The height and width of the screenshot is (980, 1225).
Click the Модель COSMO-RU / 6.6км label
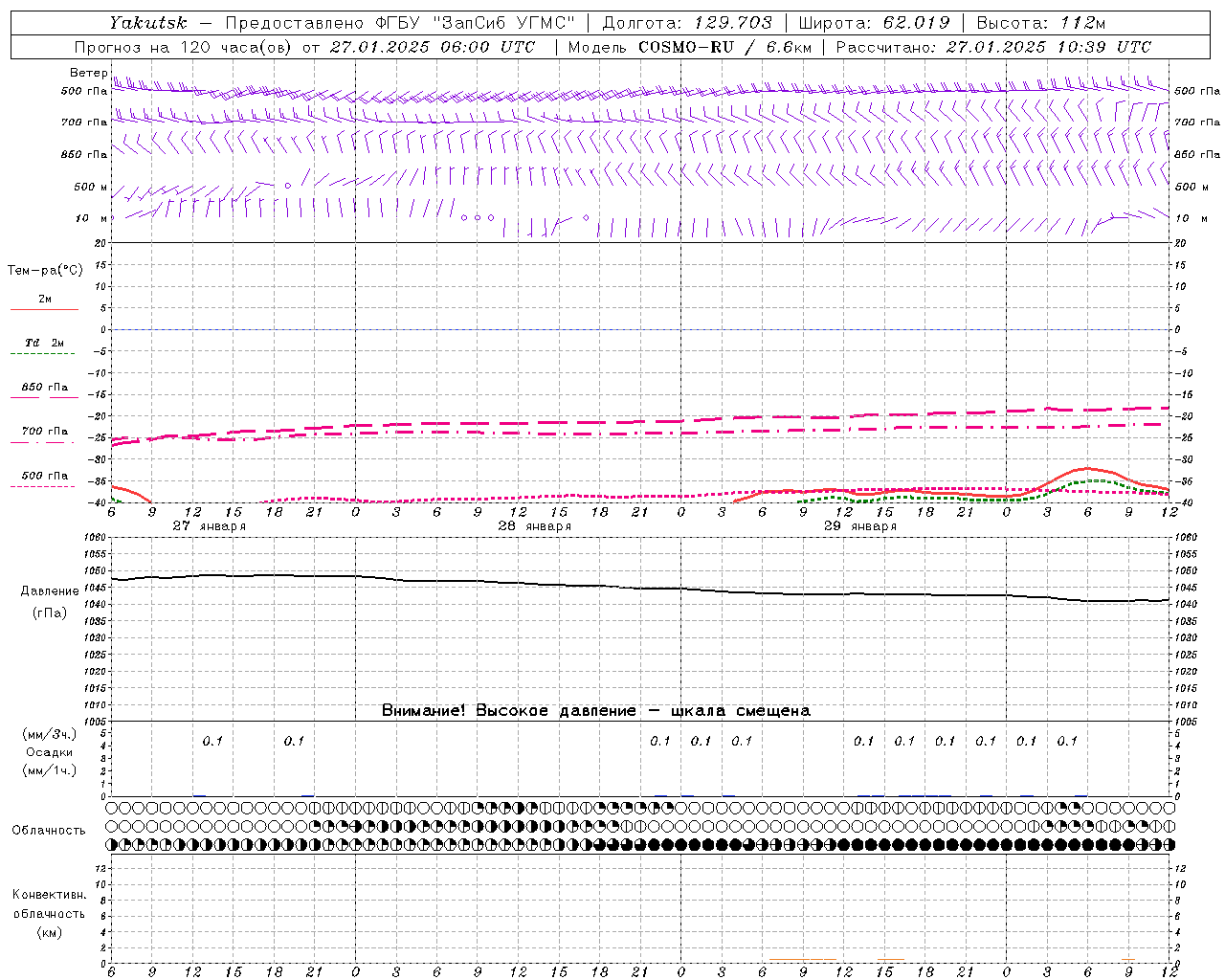click(x=689, y=47)
